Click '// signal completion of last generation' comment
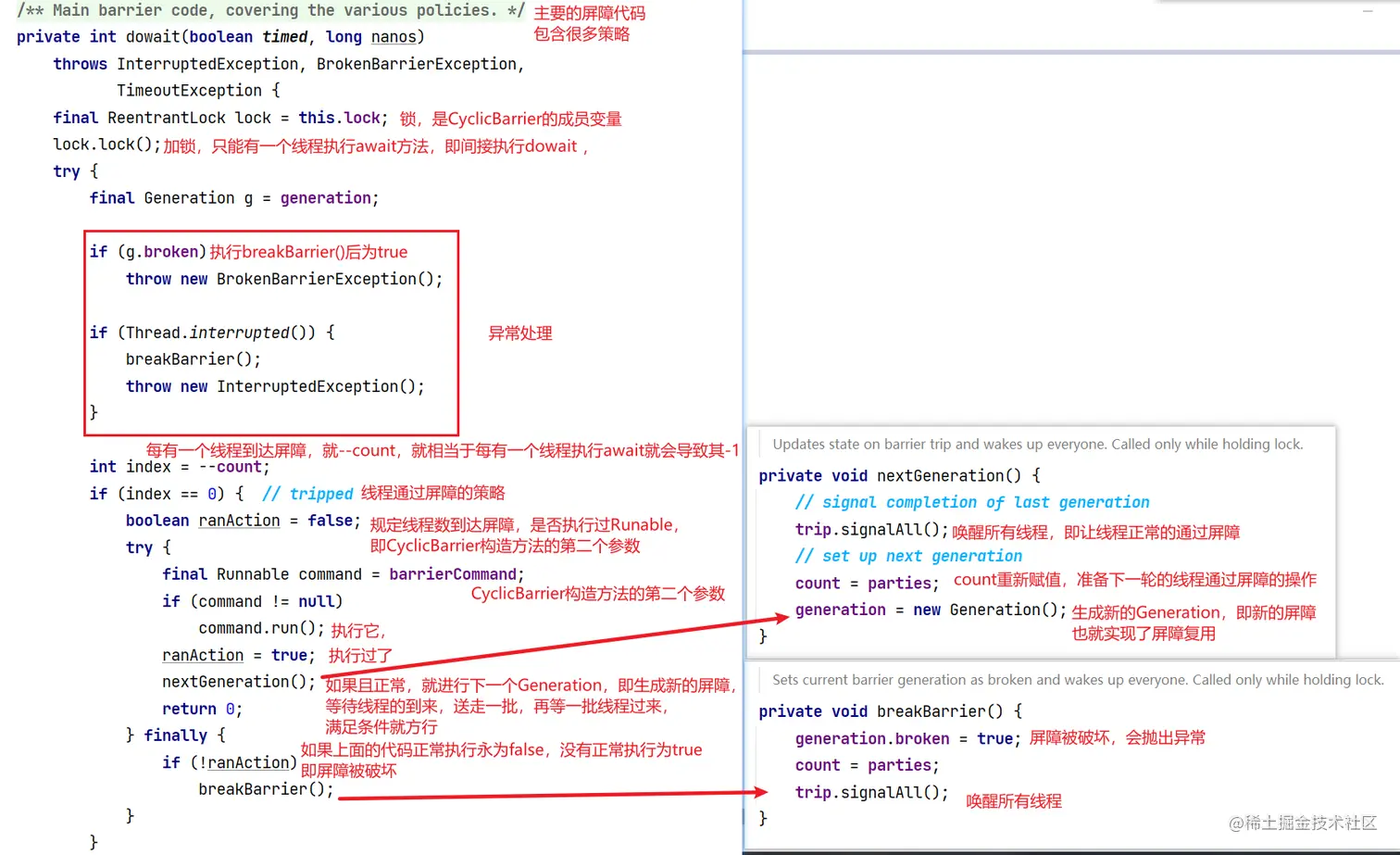This screenshot has width=1400, height=855. [x=972, y=502]
